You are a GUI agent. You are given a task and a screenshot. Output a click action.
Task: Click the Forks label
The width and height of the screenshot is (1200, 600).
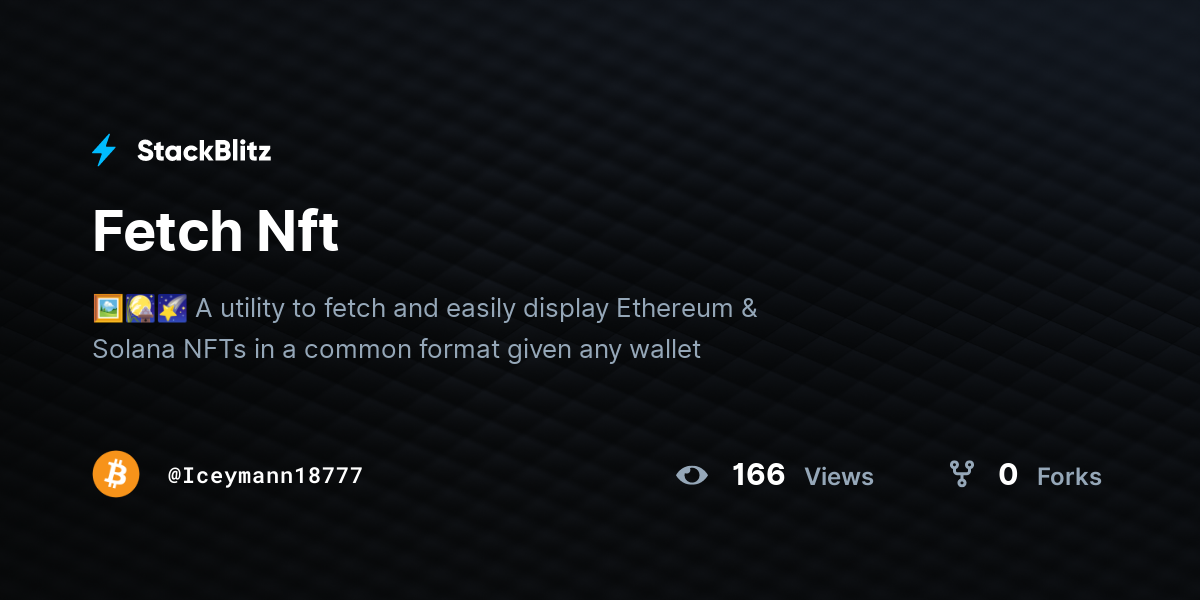[x=1069, y=477]
